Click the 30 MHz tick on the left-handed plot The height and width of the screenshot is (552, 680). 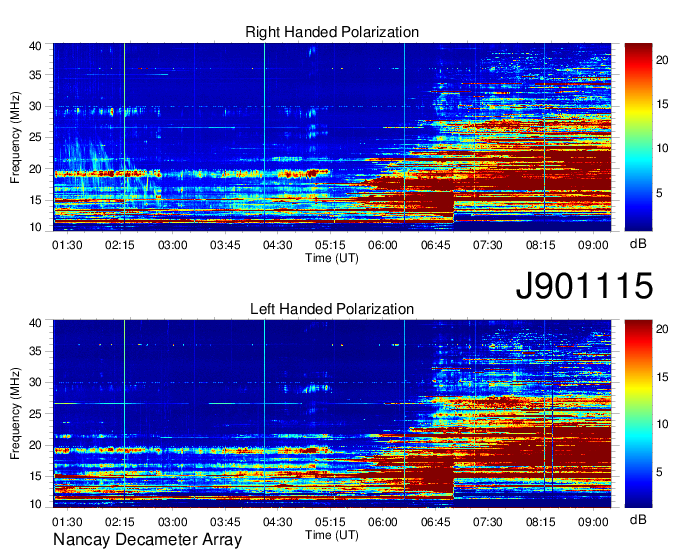tap(35, 382)
